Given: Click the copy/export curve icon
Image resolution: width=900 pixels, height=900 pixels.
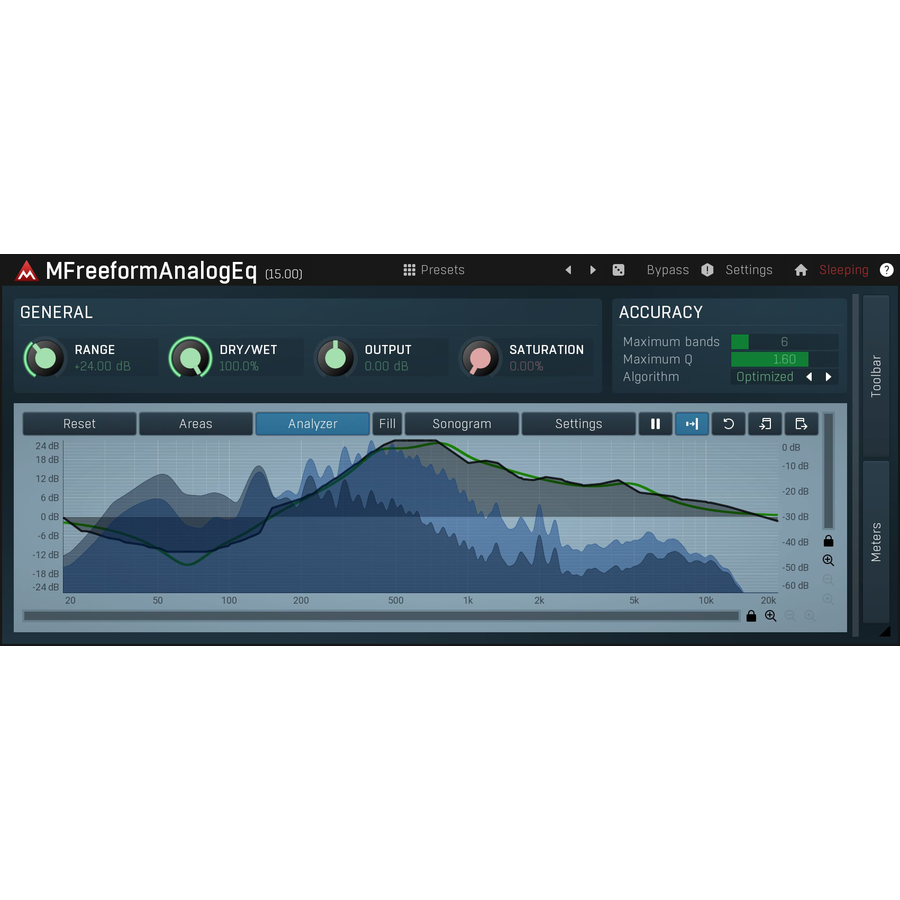Looking at the screenshot, I should [x=801, y=424].
